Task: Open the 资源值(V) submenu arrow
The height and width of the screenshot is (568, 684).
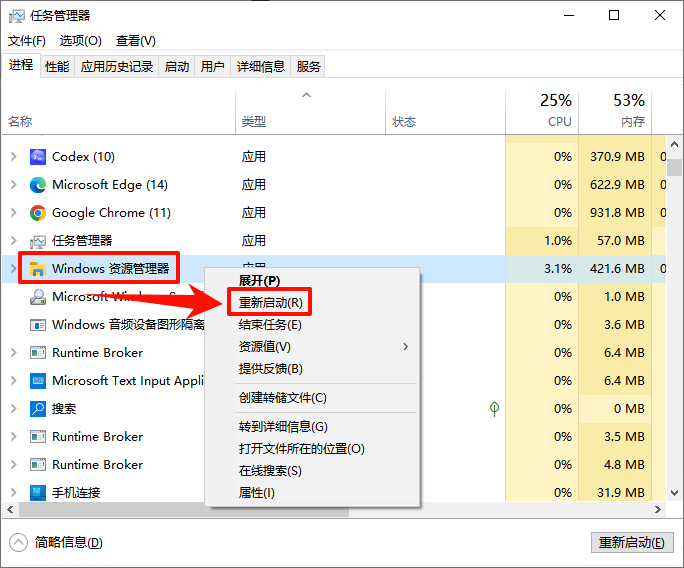Action: tap(406, 347)
